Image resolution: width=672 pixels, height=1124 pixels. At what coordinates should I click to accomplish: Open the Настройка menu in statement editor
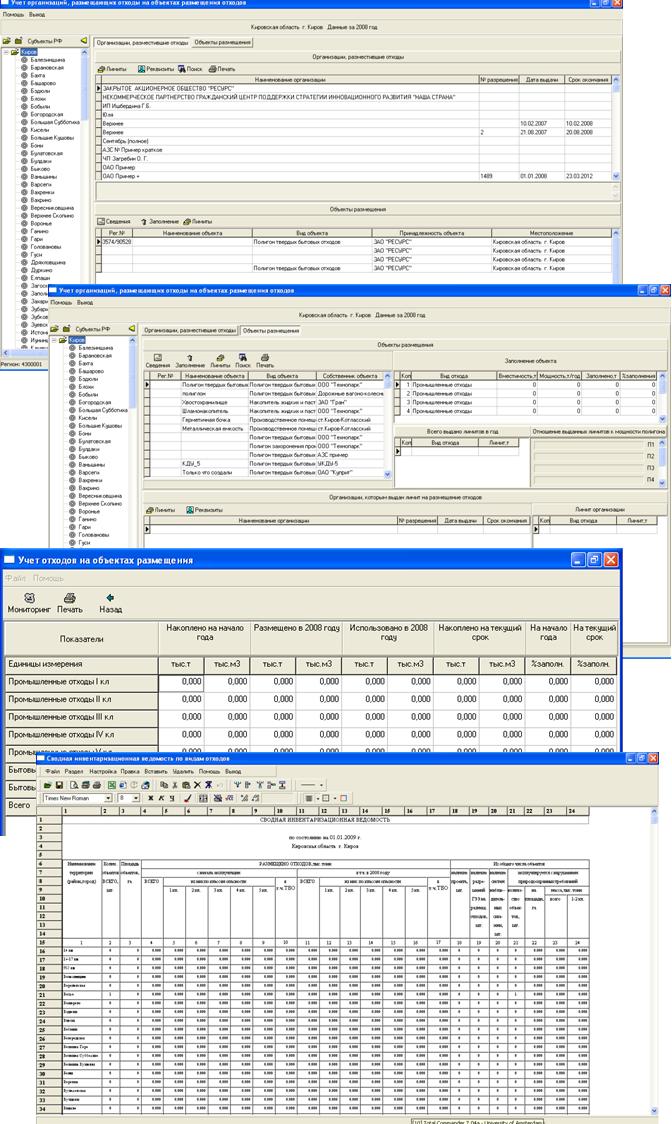click(x=103, y=772)
